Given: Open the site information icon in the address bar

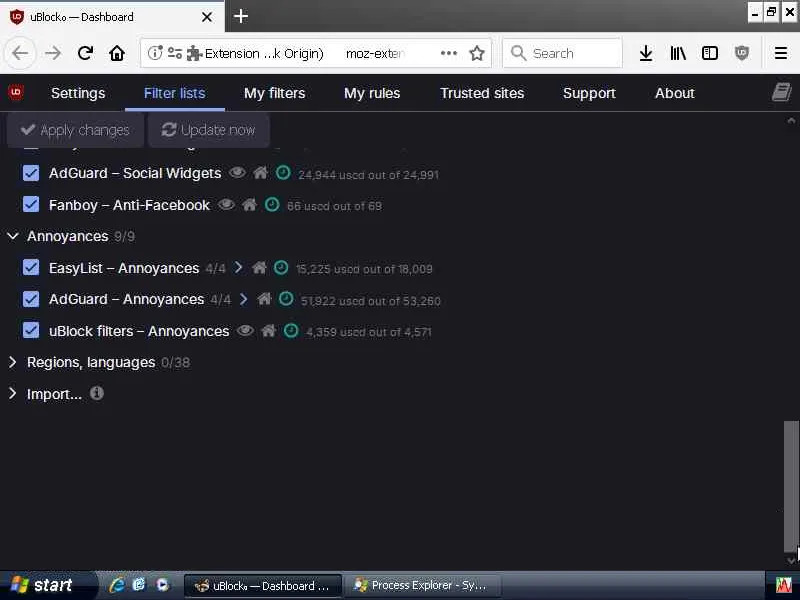Looking at the screenshot, I should [155, 53].
